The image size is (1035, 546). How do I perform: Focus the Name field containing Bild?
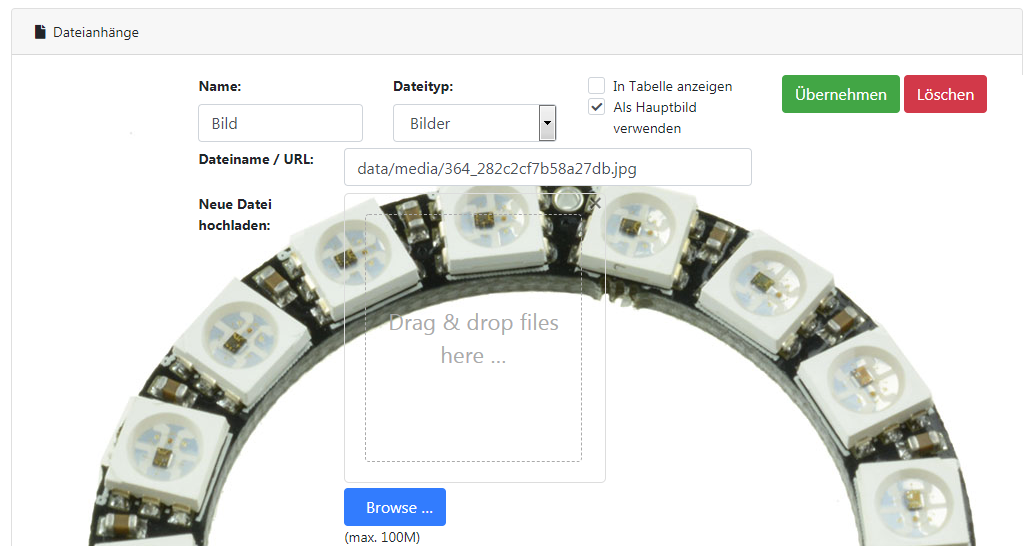click(280, 123)
